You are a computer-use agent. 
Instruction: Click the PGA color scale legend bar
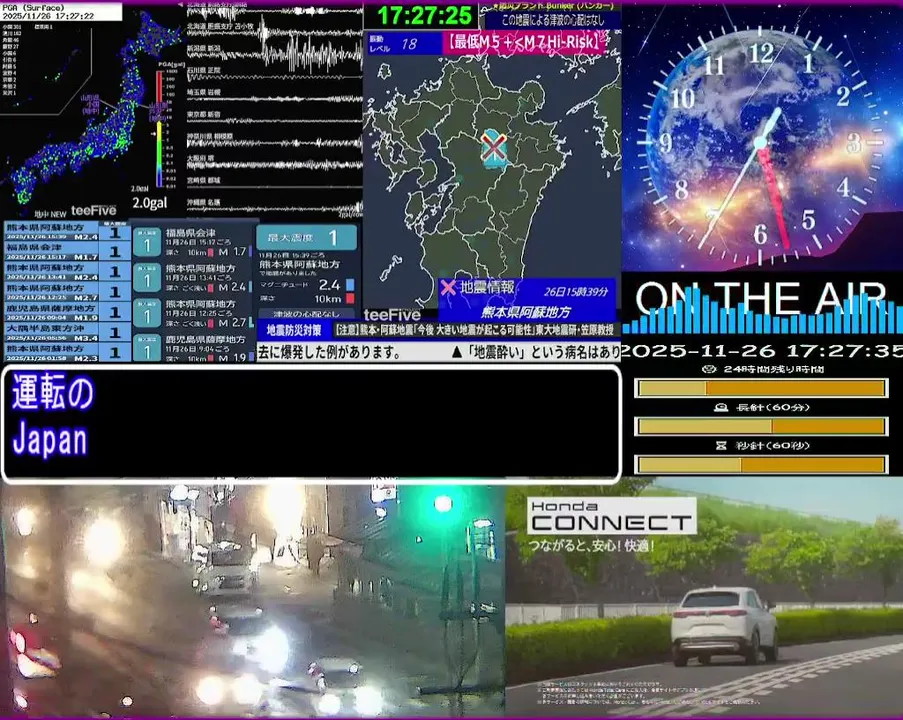[x=159, y=128]
